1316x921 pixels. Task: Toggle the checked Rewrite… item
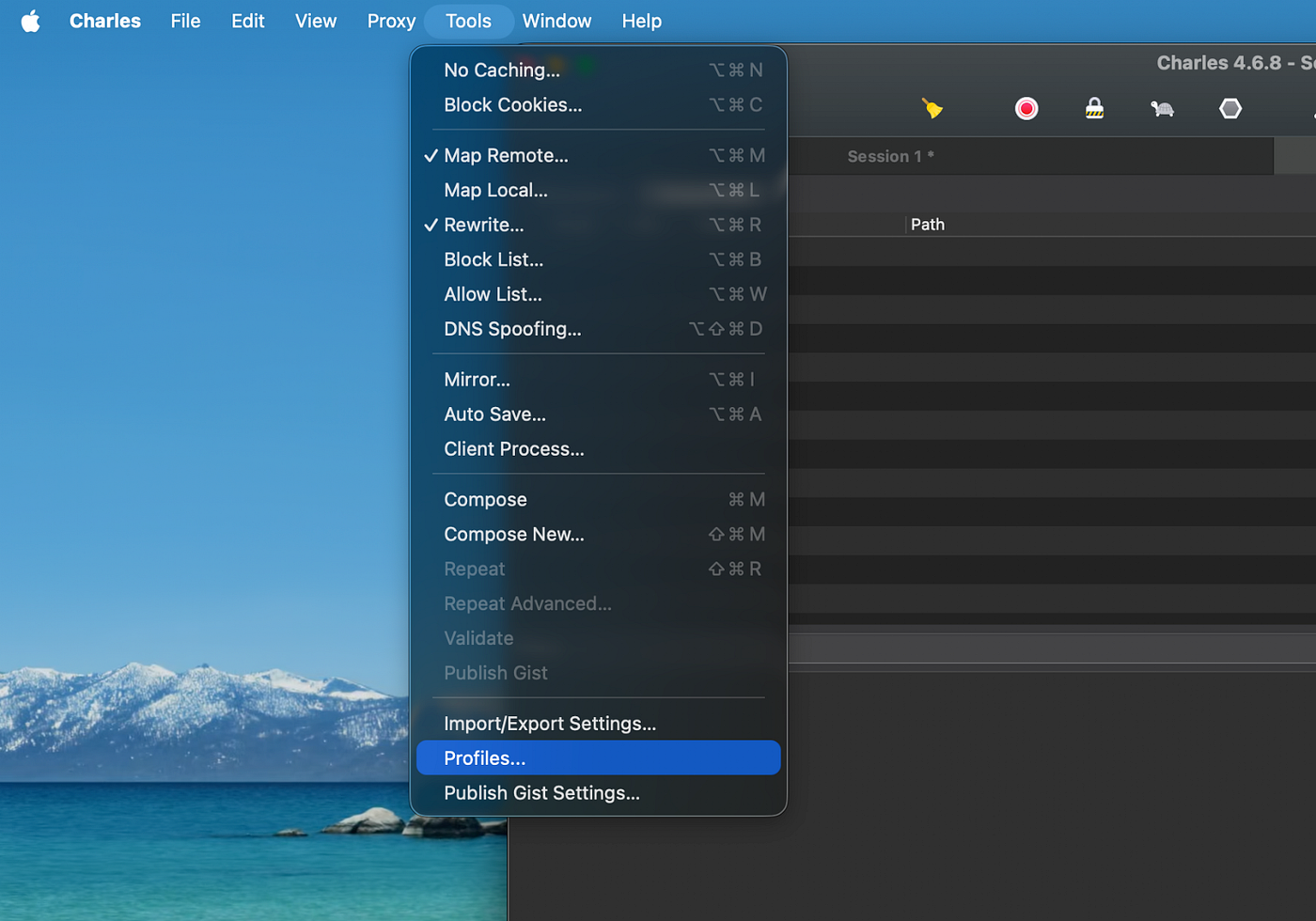(599, 225)
